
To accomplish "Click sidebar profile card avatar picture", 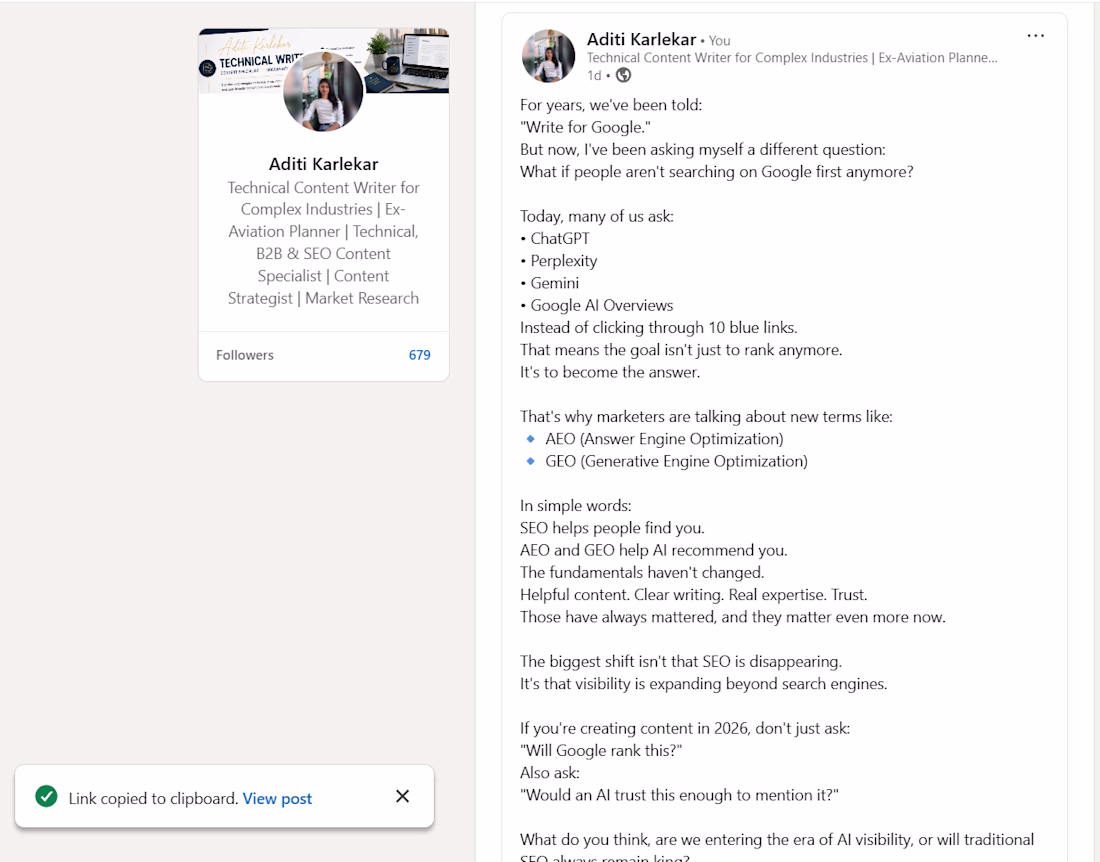I will tap(323, 91).
